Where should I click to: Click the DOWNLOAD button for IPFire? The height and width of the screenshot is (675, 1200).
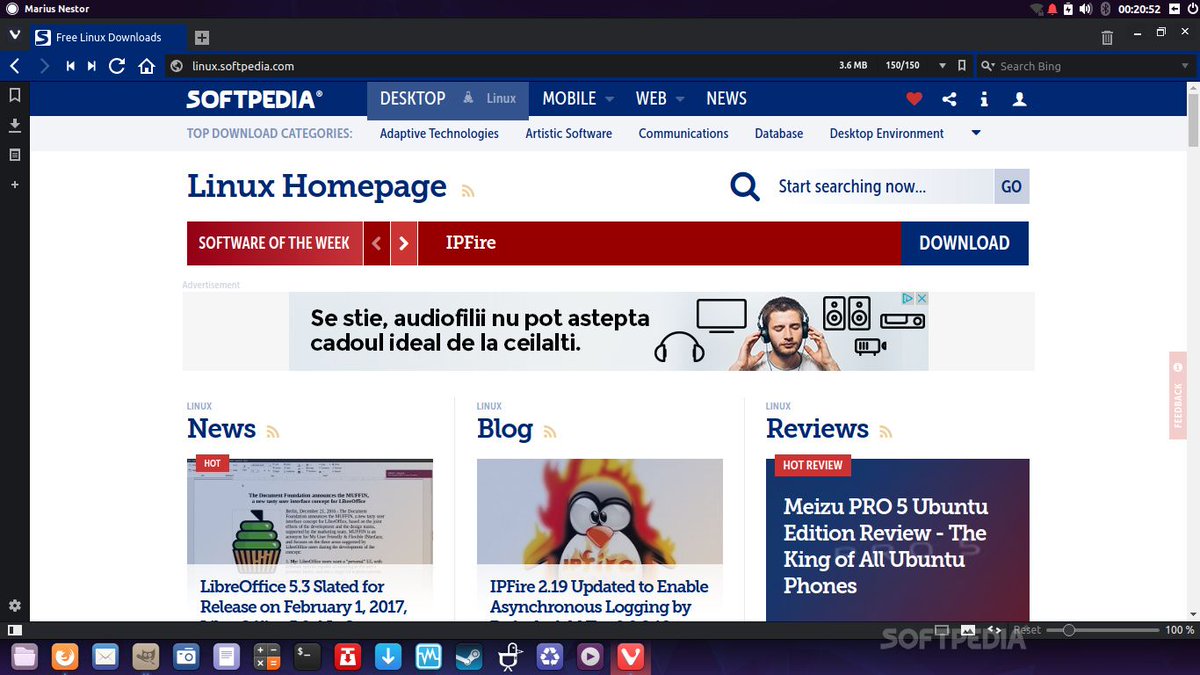964,243
